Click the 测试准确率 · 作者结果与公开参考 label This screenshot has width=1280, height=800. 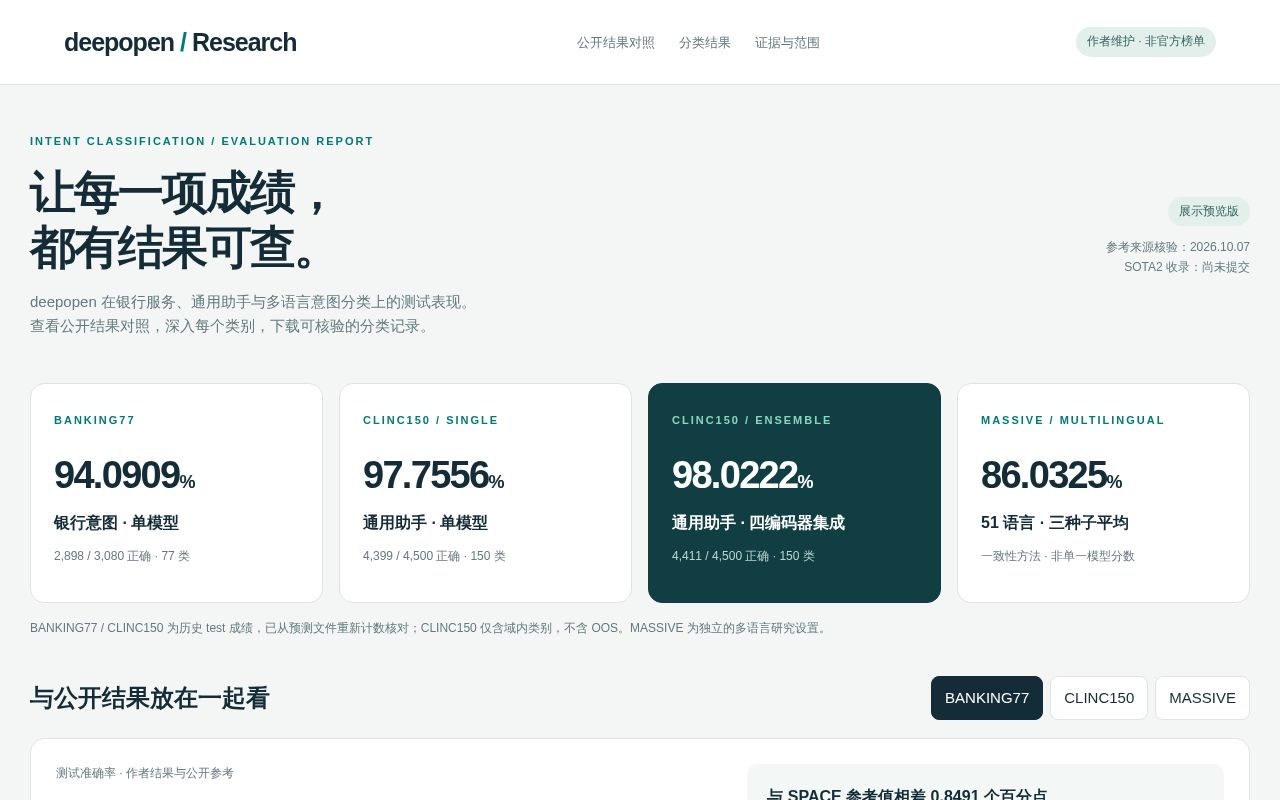[145, 773]
